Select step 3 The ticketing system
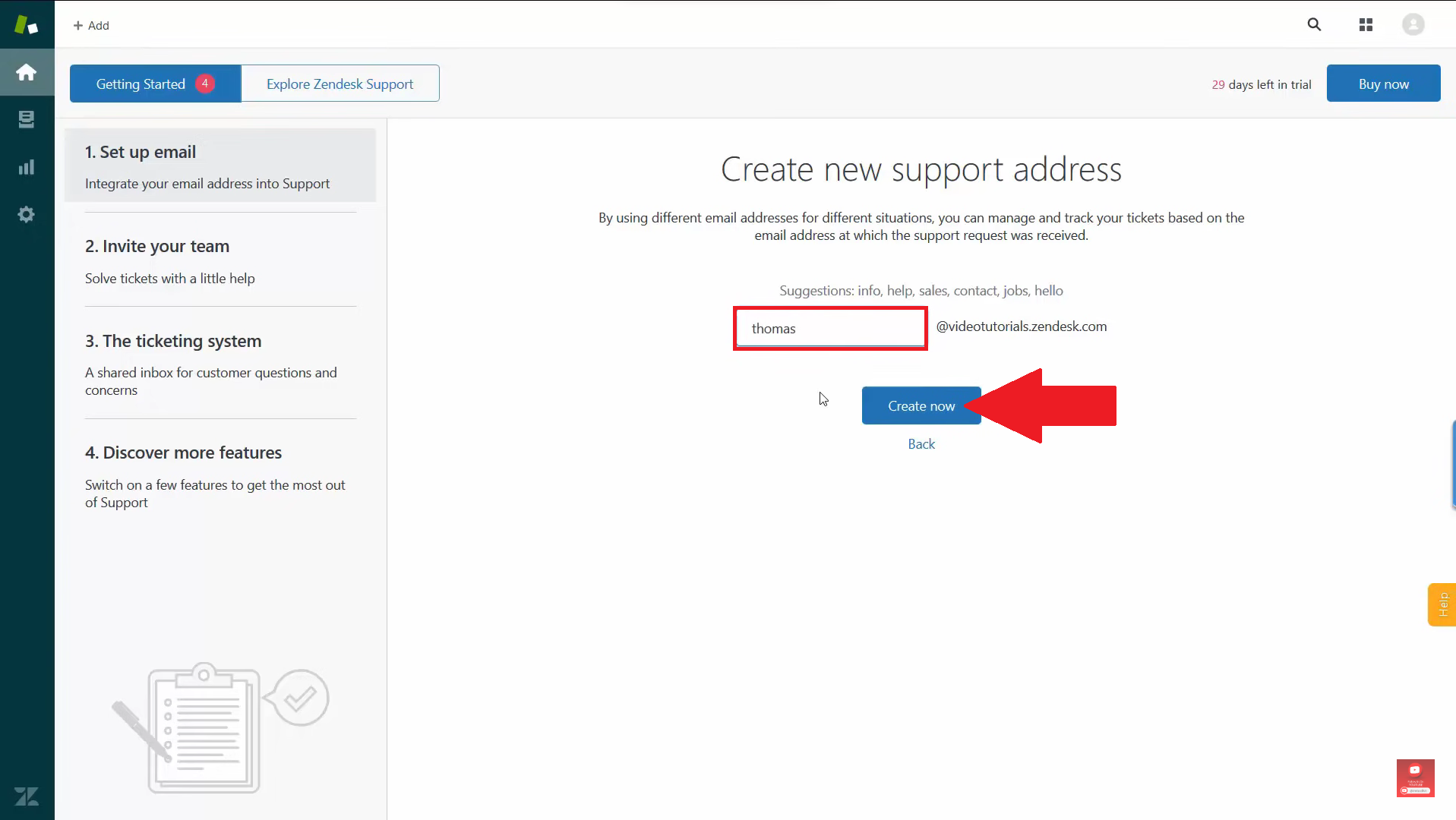 [220, 364]
